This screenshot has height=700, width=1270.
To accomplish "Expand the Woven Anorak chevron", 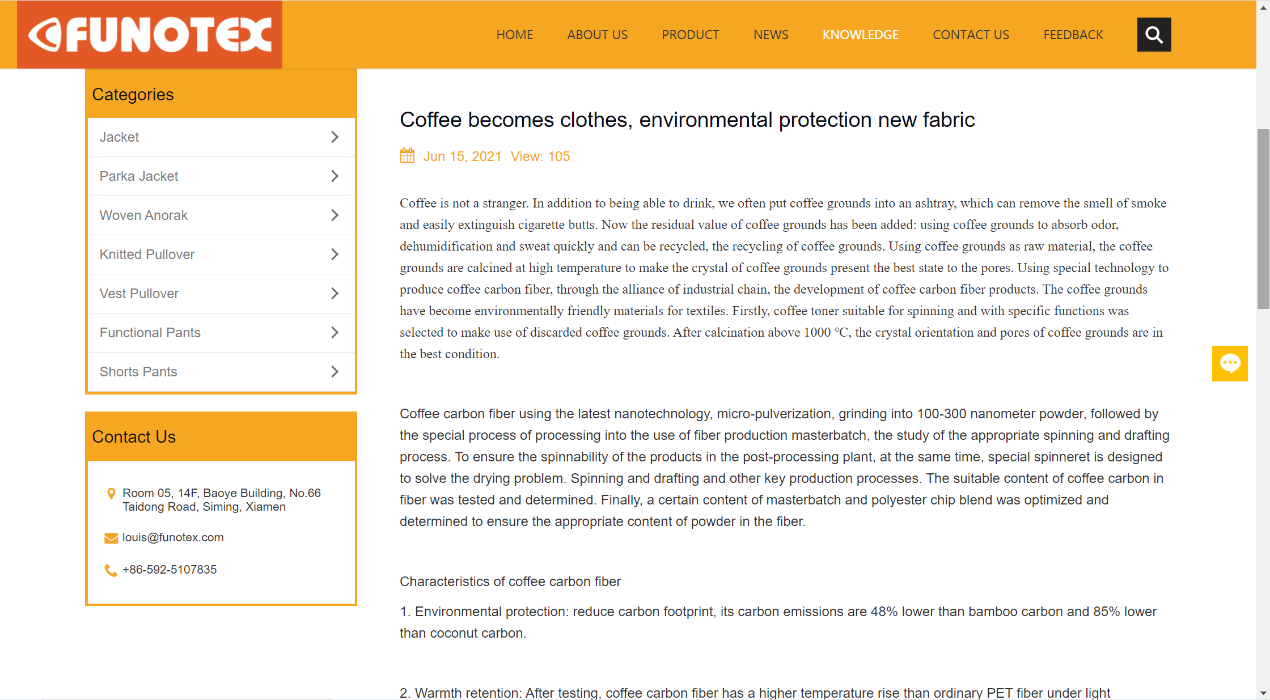I will (335, 215).
